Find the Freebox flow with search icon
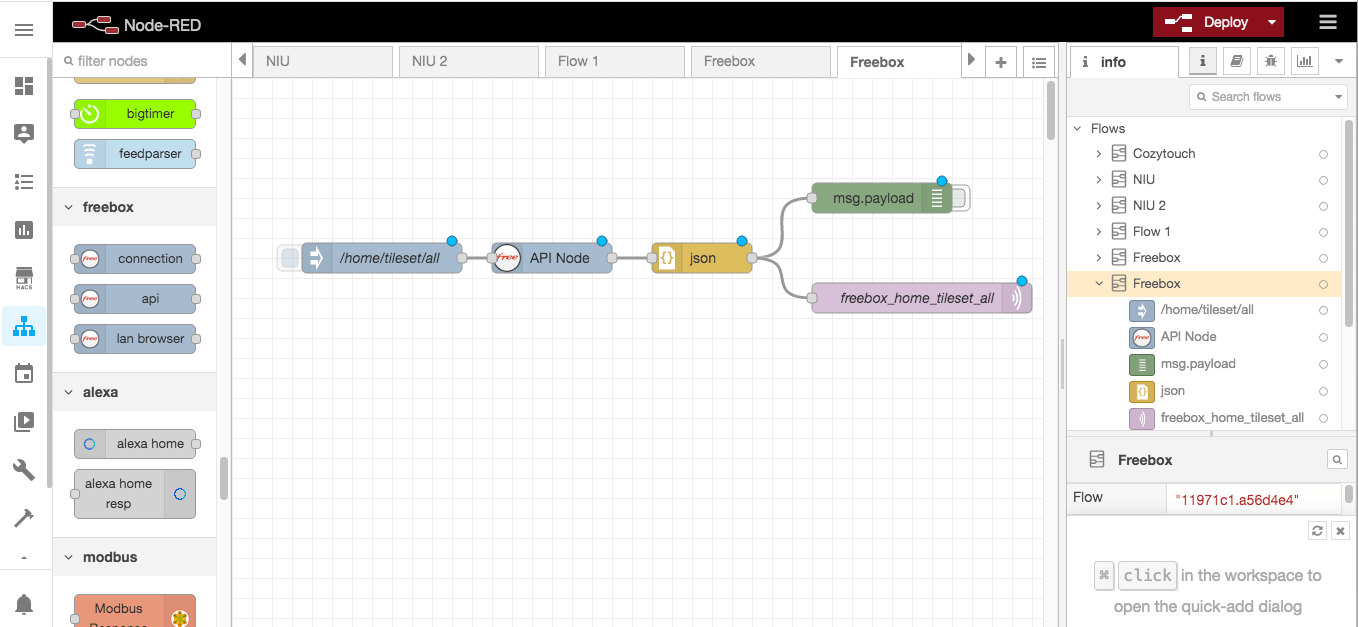1358x627 pixels. (x=1337, y=460)
